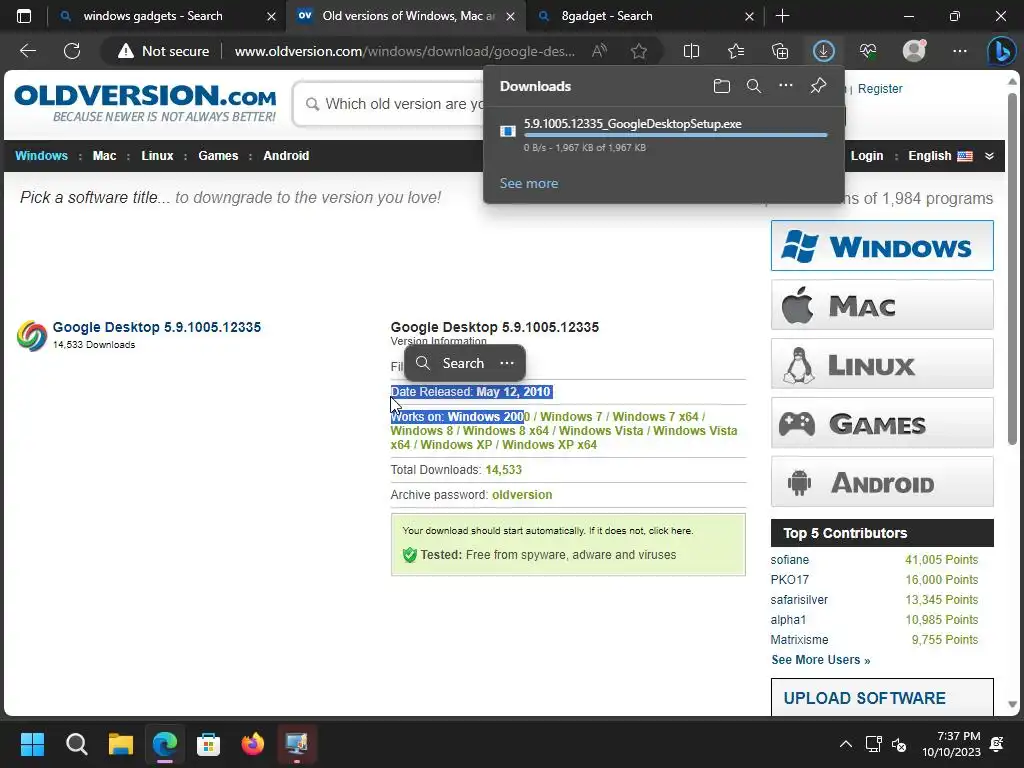Image resolution: width=1024 pixels, height=768 pixels.
Task: Click the download progress bar for GoogleDesktopSetup.exe
Action: click(676, 135)
